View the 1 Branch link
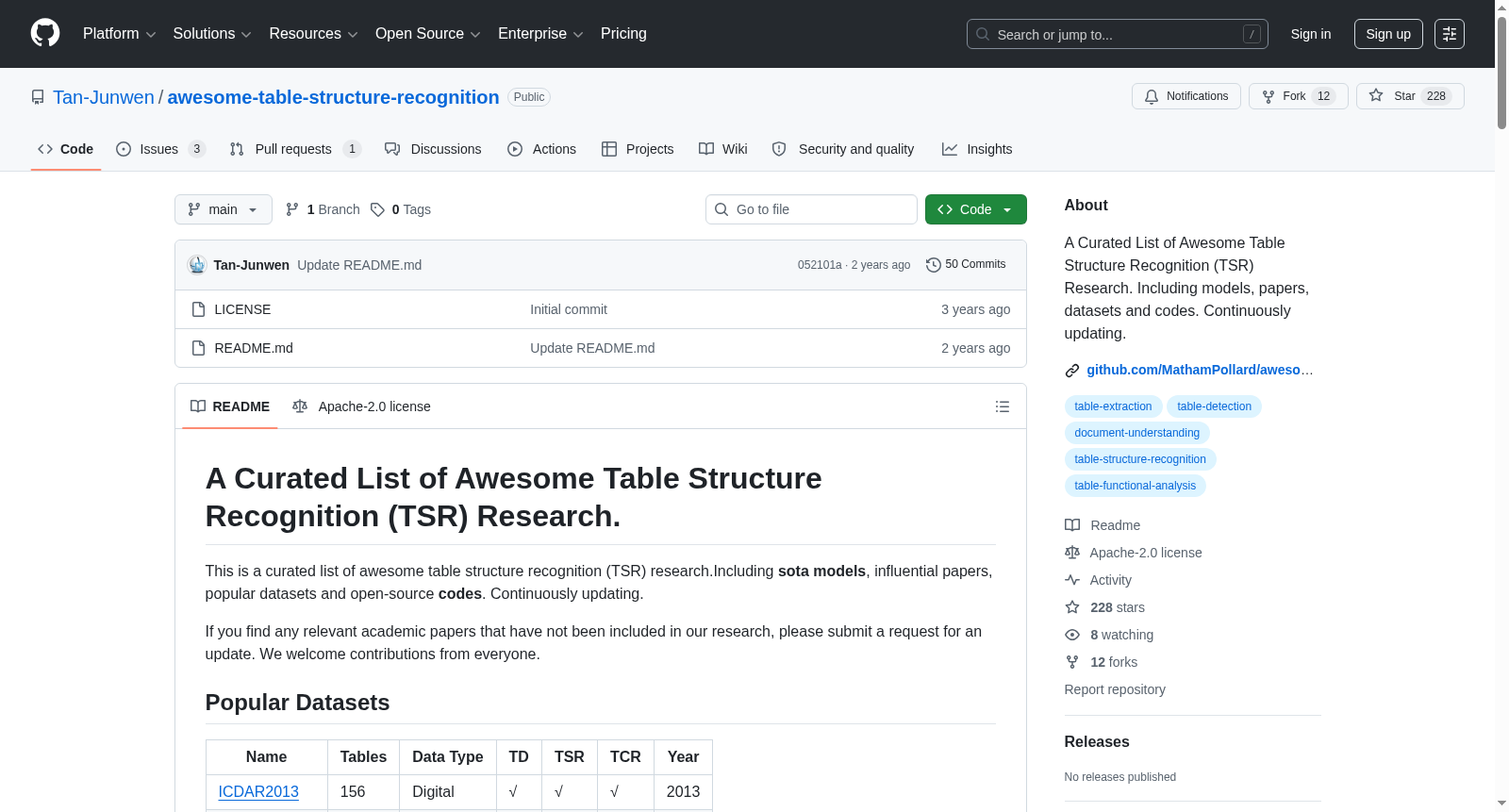Viewport: 1509px width, 812px height. point(323,209)
